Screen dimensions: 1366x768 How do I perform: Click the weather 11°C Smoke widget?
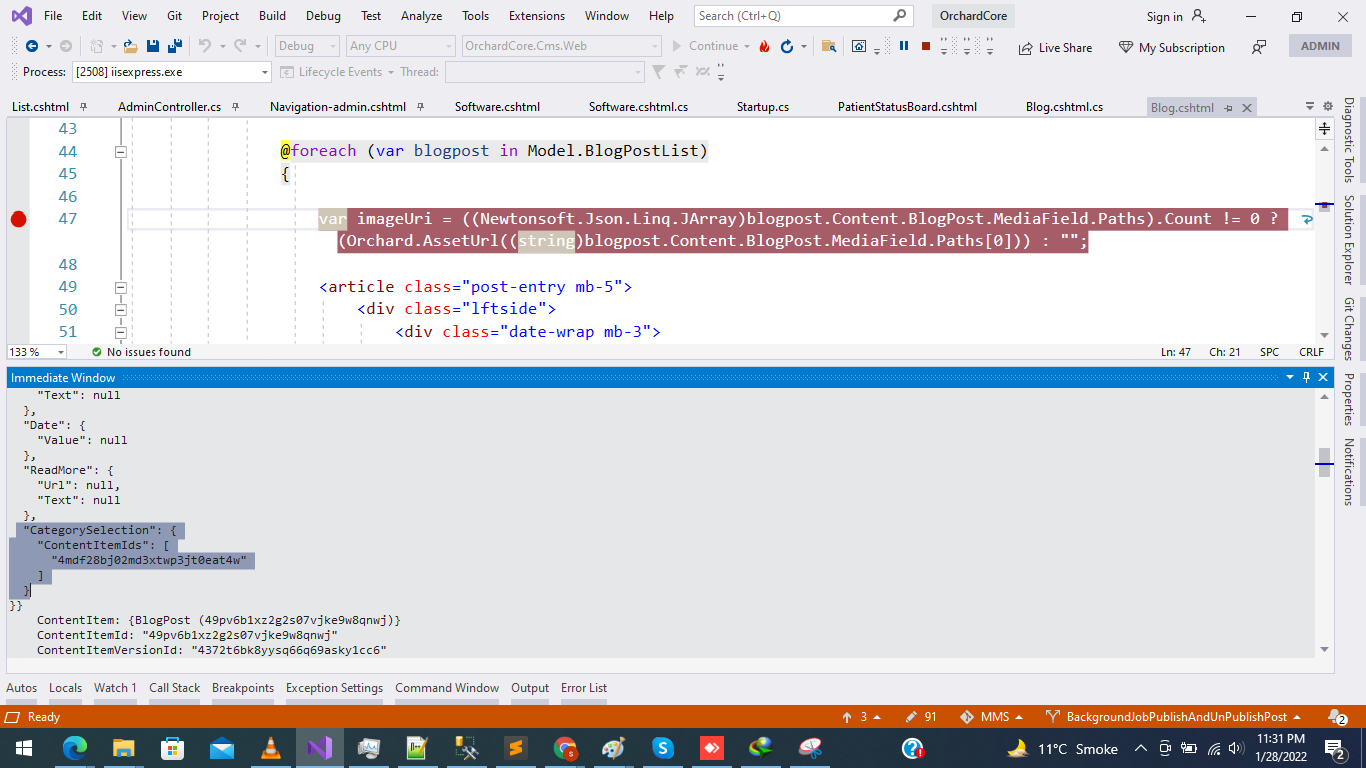pos(1063,748)
